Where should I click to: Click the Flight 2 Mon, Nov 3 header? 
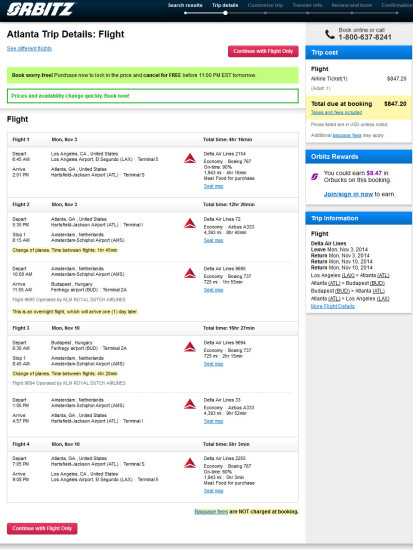coord(153,204)
